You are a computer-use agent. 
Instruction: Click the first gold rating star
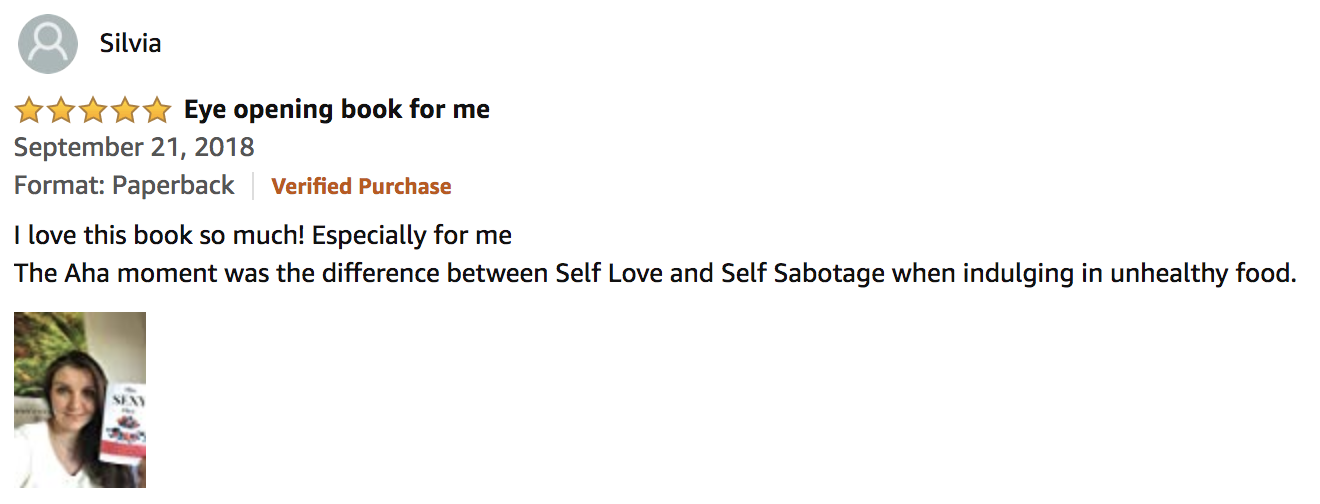tap(29, 109)
